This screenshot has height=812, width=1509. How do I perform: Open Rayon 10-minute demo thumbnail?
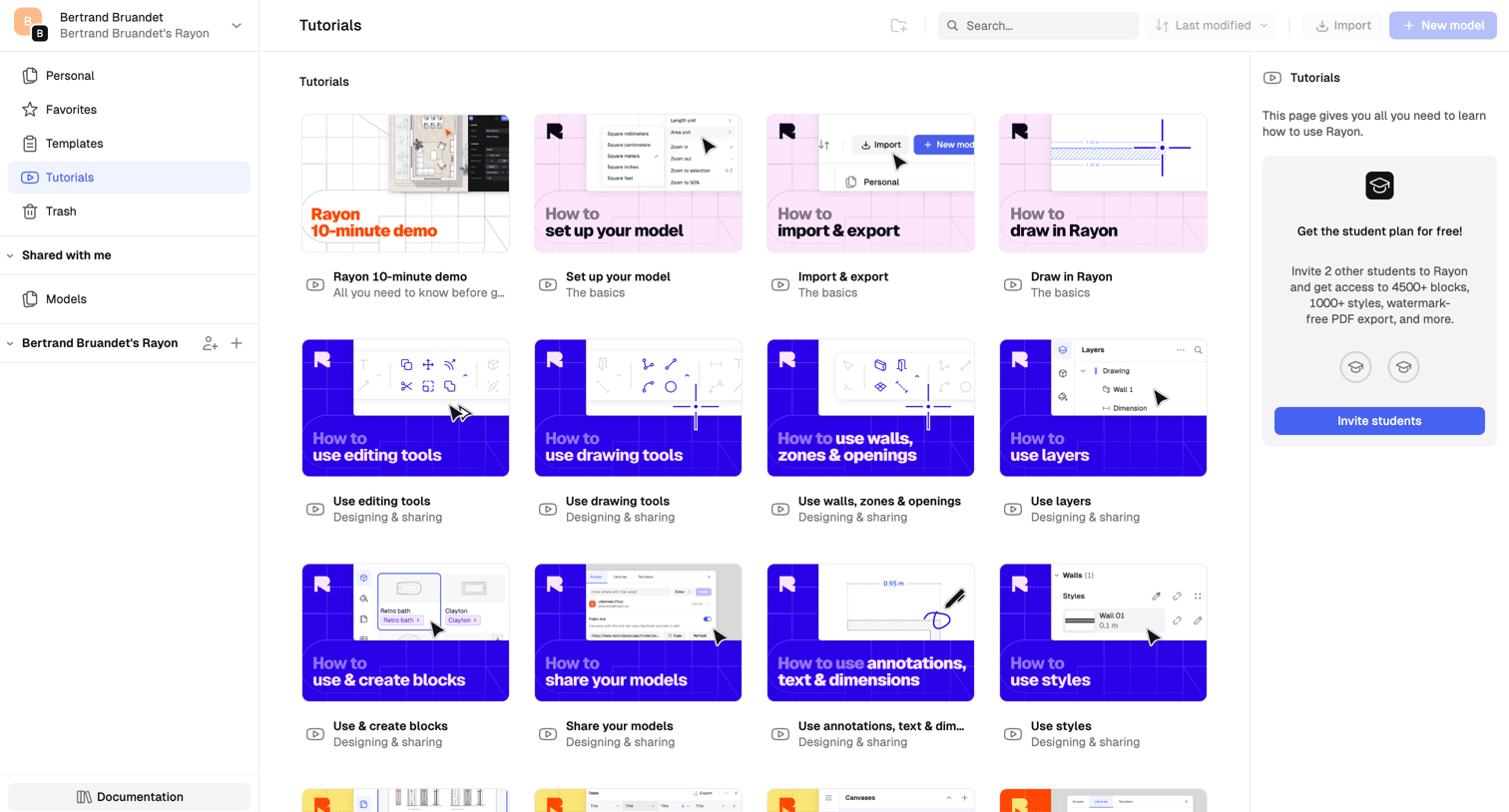point(405,184)
